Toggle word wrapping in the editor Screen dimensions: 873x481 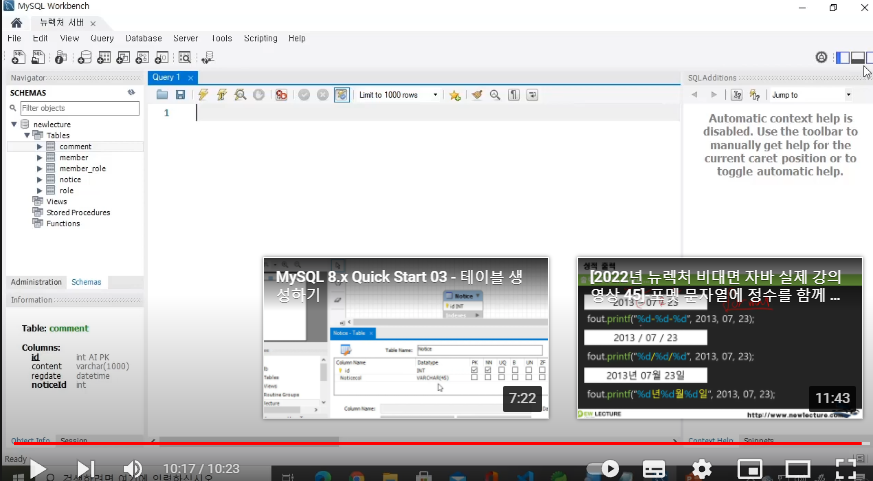[x=532, y=95]
